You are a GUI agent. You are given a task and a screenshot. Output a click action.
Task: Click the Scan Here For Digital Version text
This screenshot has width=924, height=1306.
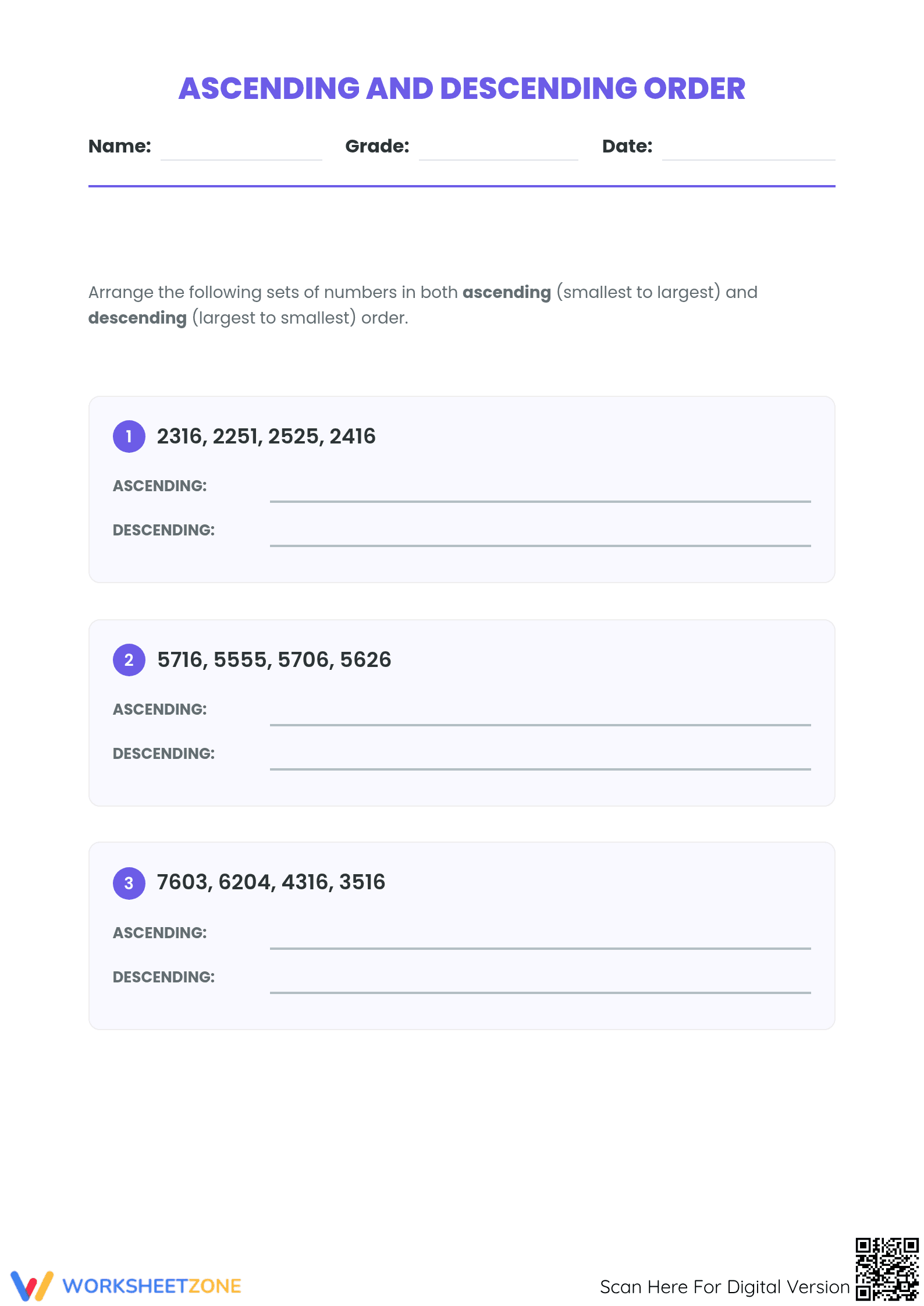tap(725, 1287)
